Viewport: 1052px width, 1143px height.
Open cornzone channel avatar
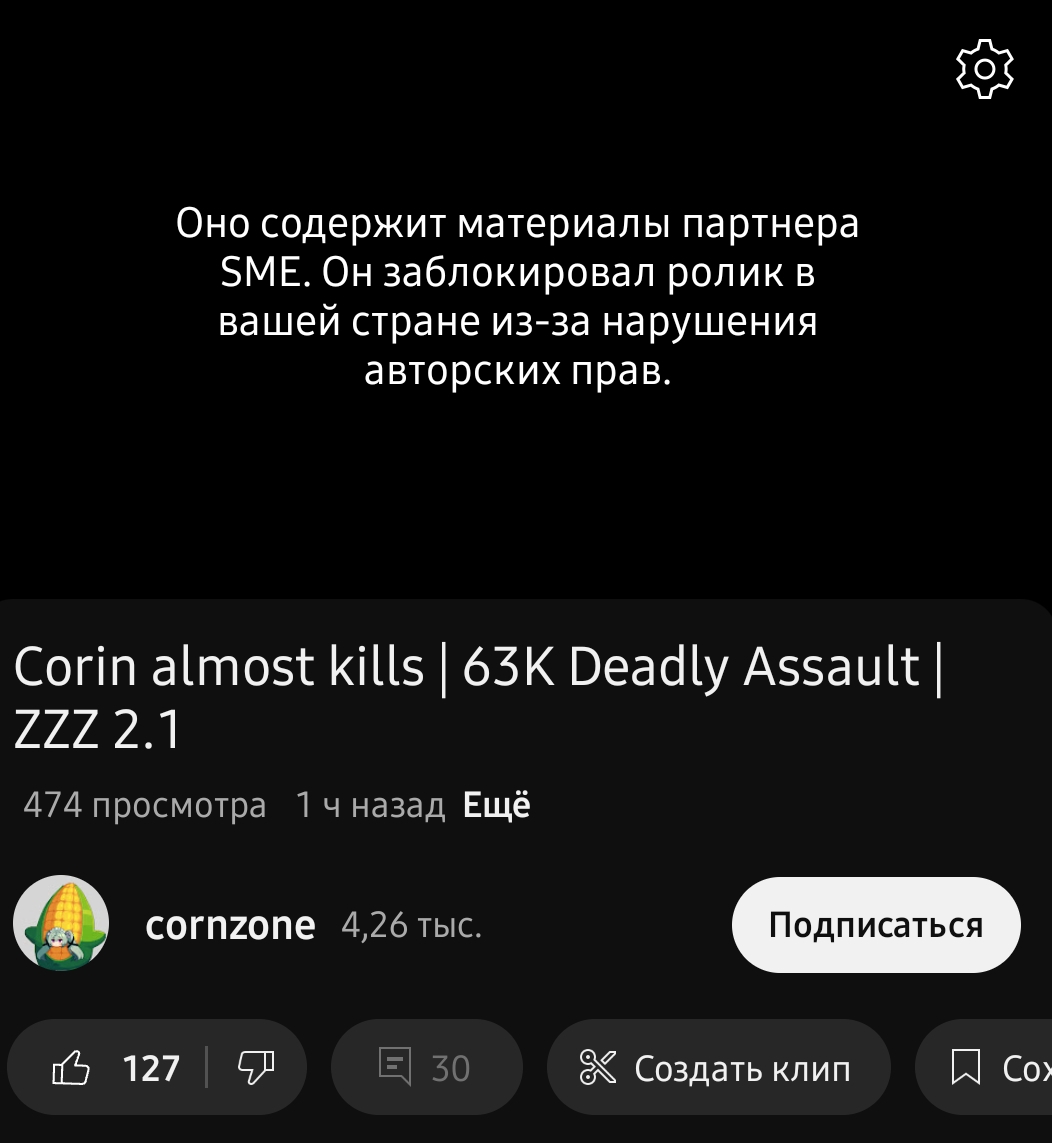[x=61, y=923]
